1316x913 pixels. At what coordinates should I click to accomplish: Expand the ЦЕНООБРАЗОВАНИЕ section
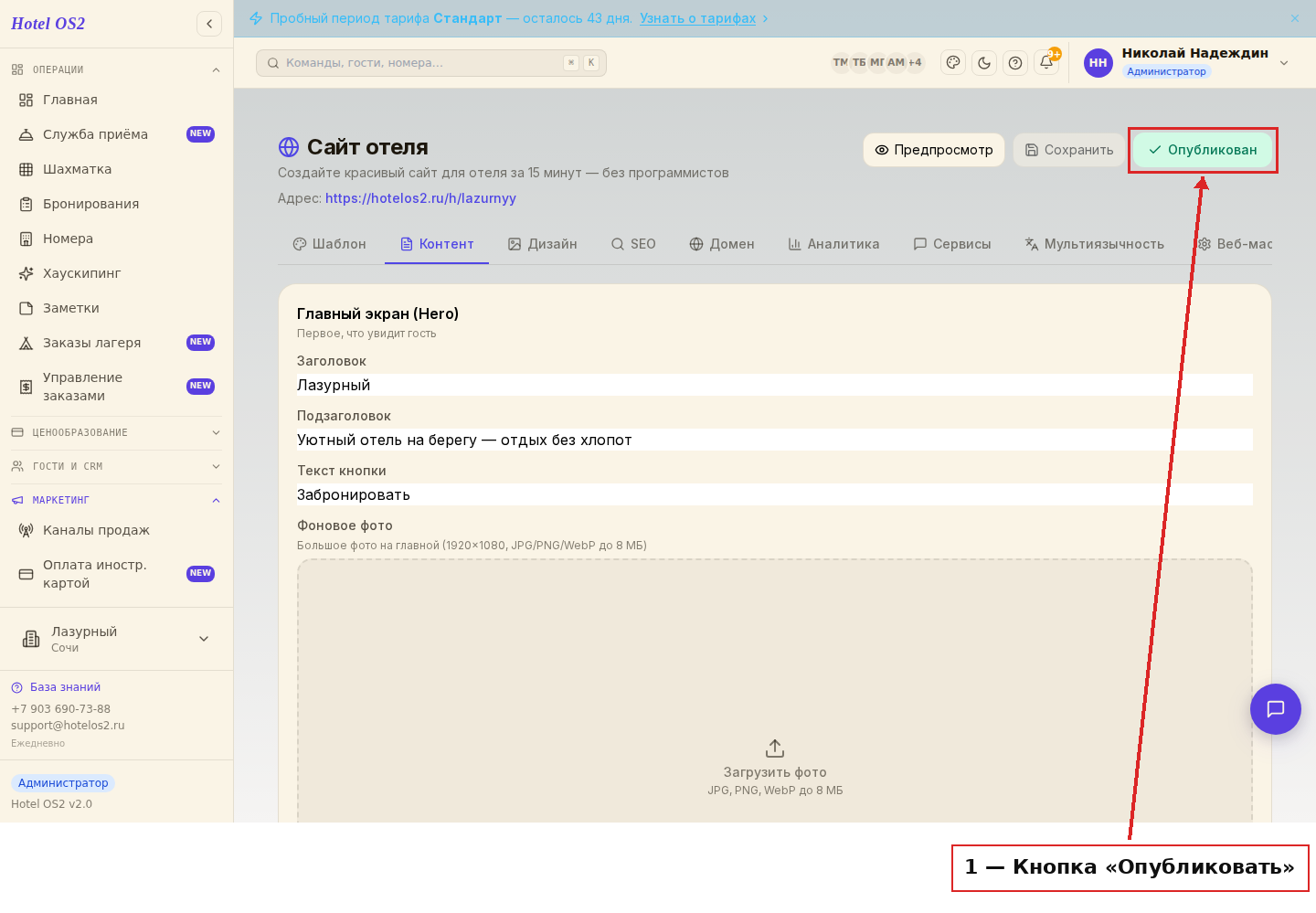pyautogui.click(x=116, y=432)
